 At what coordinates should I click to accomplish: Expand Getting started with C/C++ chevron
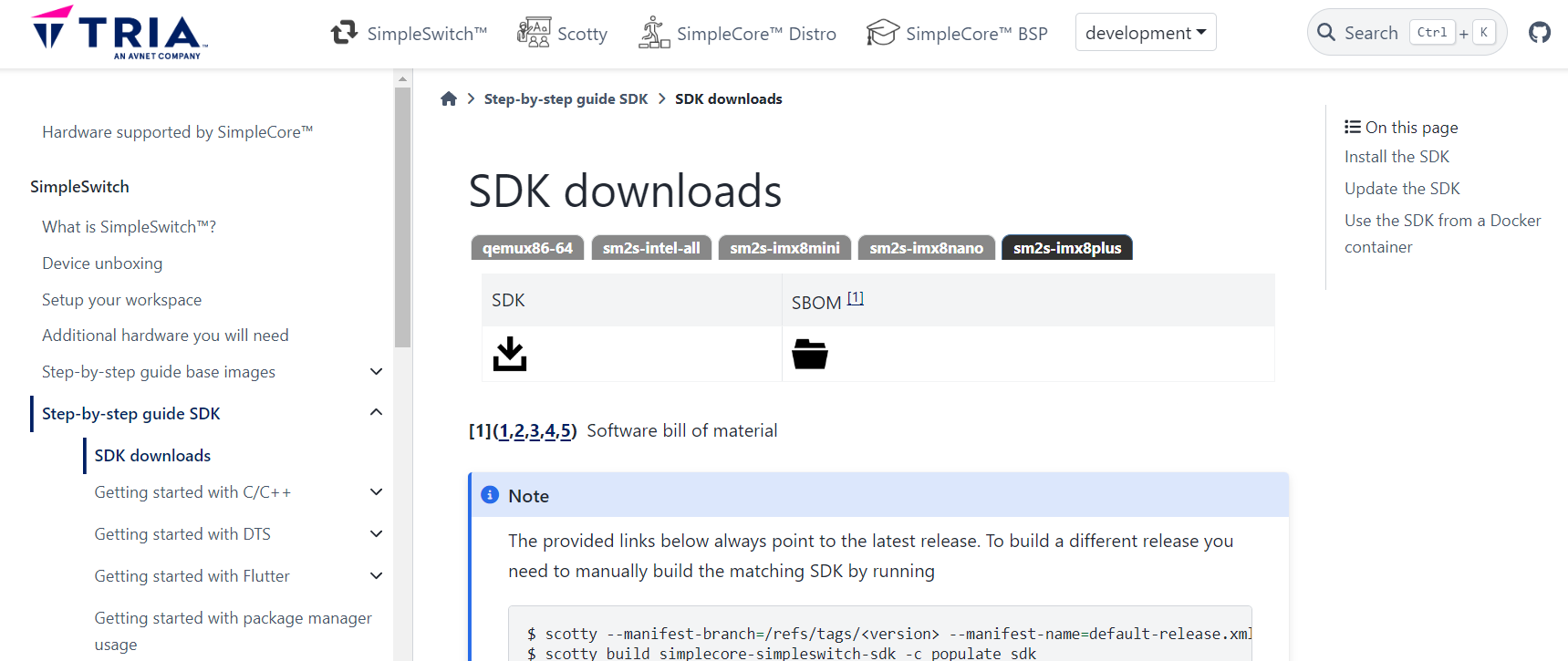pos(376,491)
